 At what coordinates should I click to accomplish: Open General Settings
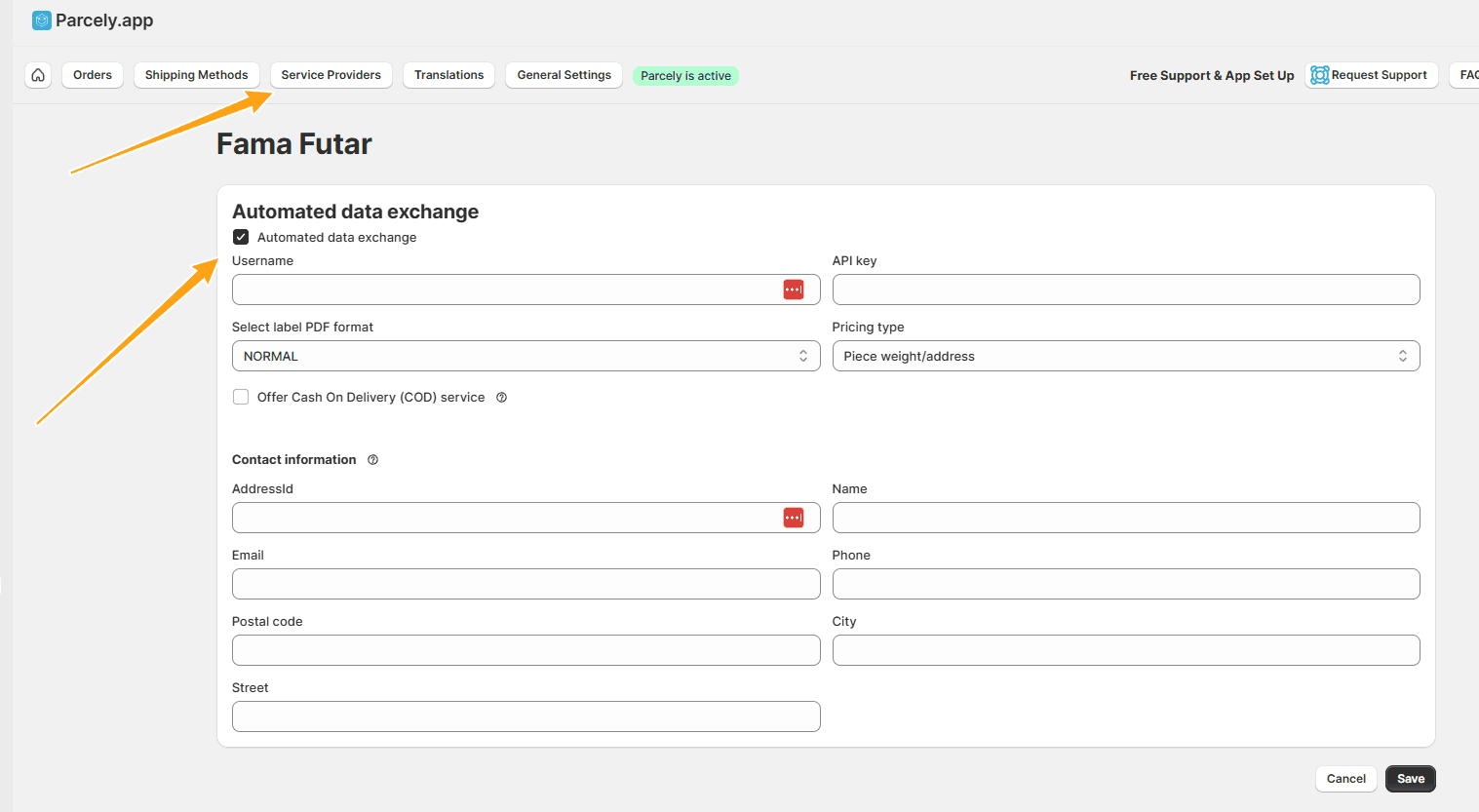[x=564, y=75]
